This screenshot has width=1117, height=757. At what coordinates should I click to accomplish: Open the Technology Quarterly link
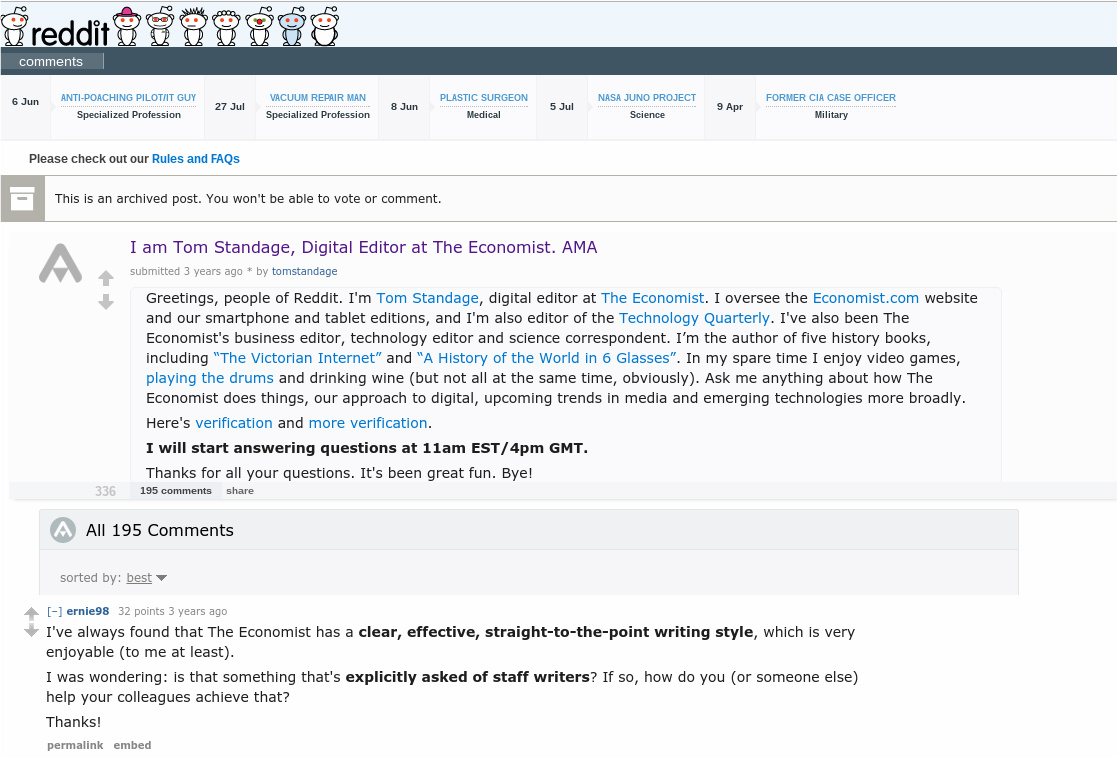pyautogui.click(x=695, y=318)
